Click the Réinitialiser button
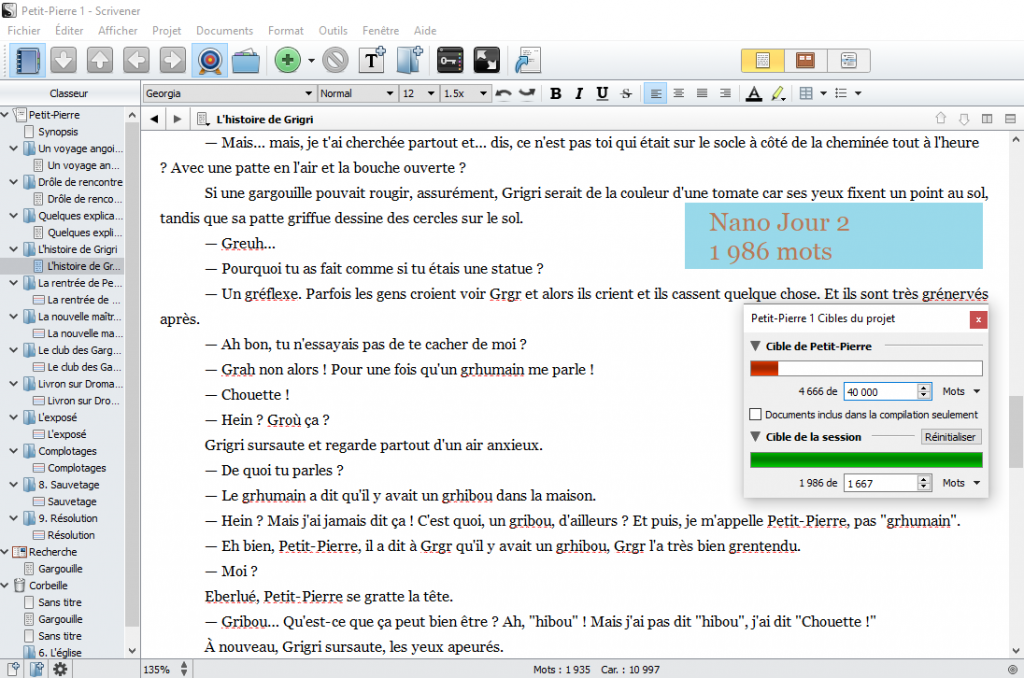The image size is (1024, 678). click(950, 436)
